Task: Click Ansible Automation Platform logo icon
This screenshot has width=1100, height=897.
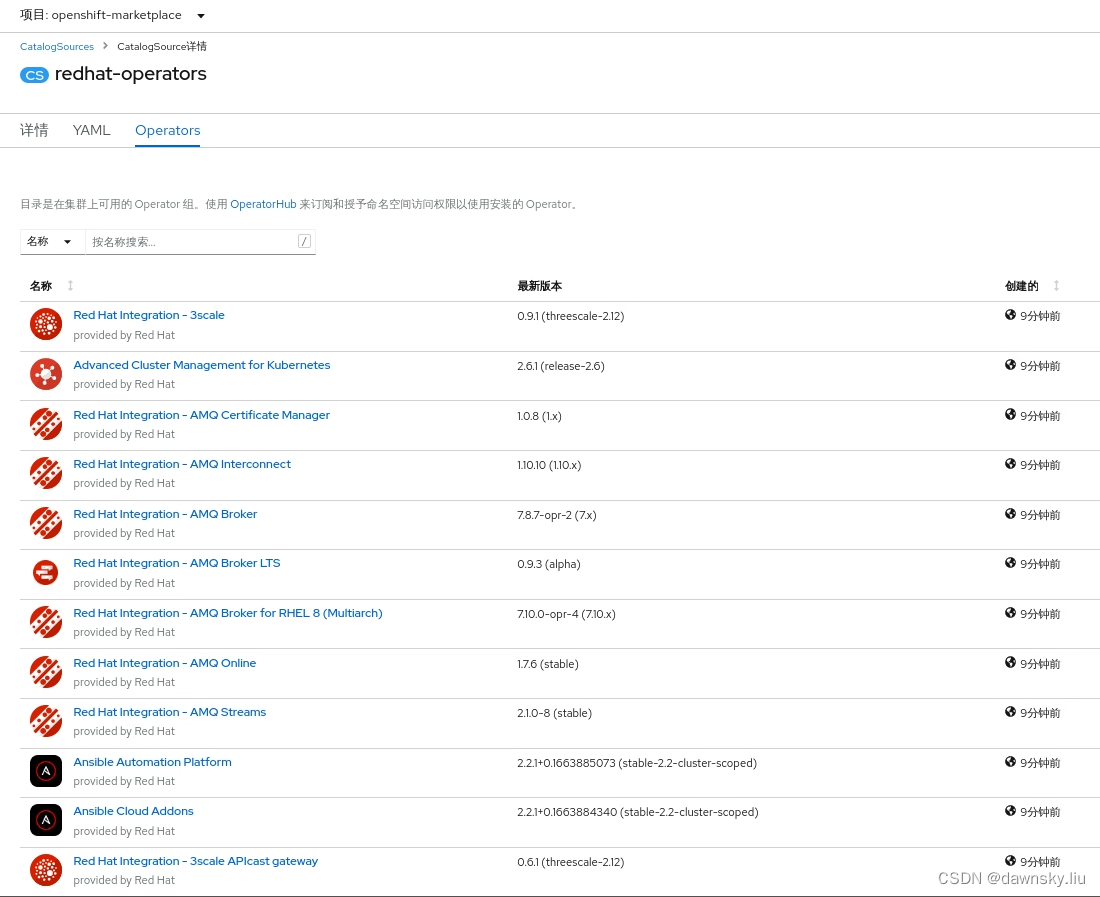Action: (x=46, y=771)
